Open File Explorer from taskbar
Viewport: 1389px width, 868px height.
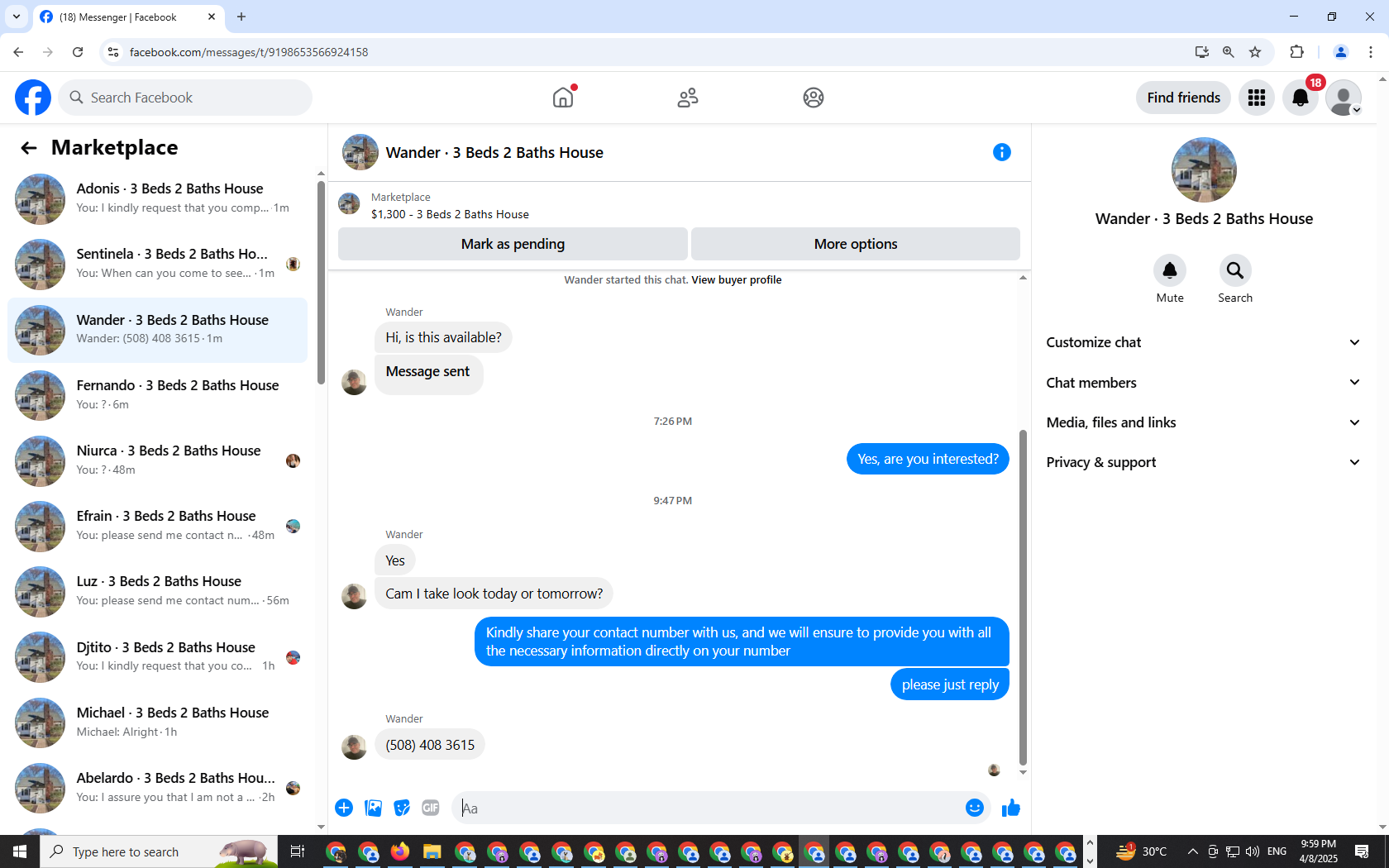coord(432,851)
